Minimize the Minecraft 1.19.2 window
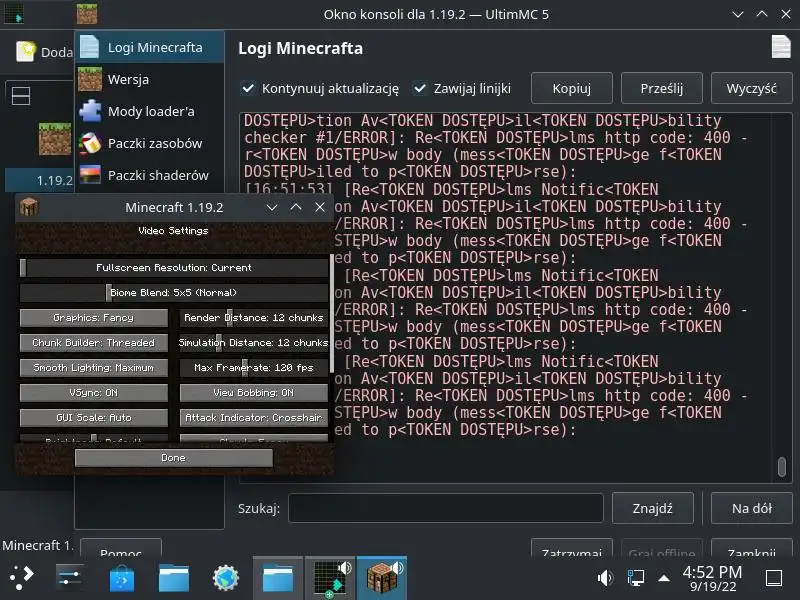Screen dimensions: 800x600 pyautogui.click(x=272, y=207)
